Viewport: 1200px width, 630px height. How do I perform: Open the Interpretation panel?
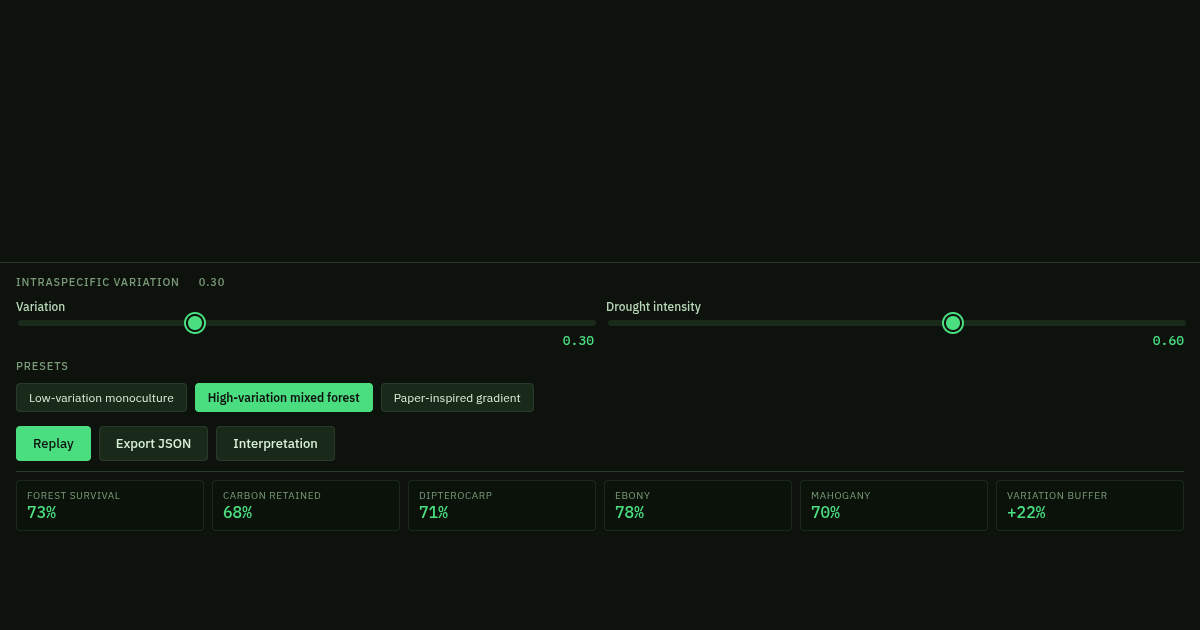[275, 444]
